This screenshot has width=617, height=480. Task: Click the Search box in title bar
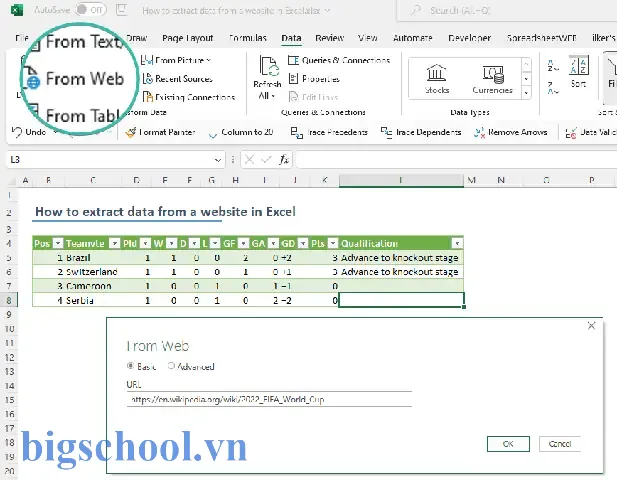(508, 11)
